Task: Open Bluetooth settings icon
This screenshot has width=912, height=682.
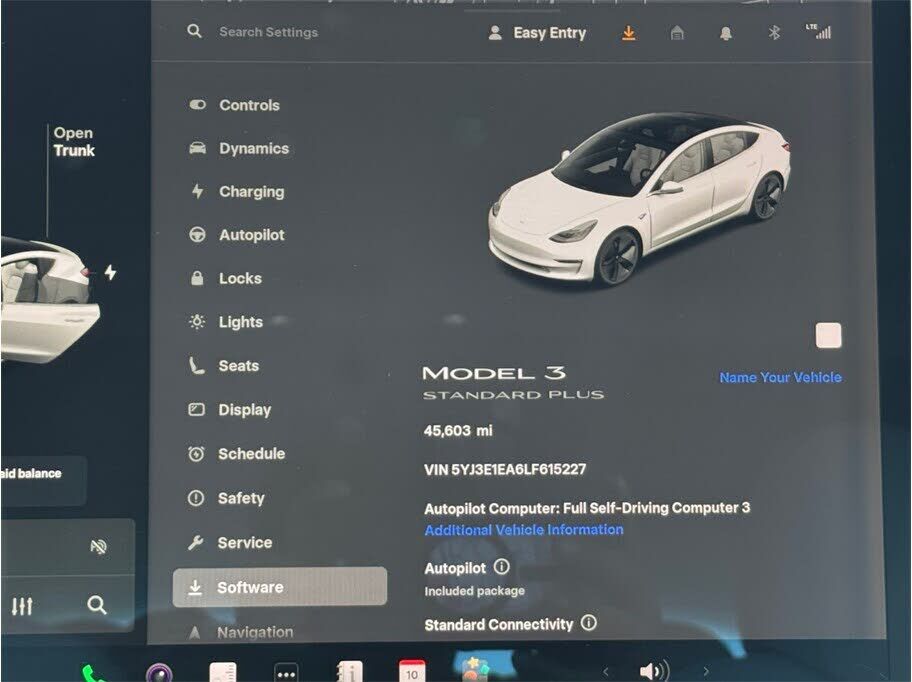Action: pyautogui.click(x=773, y=33)
